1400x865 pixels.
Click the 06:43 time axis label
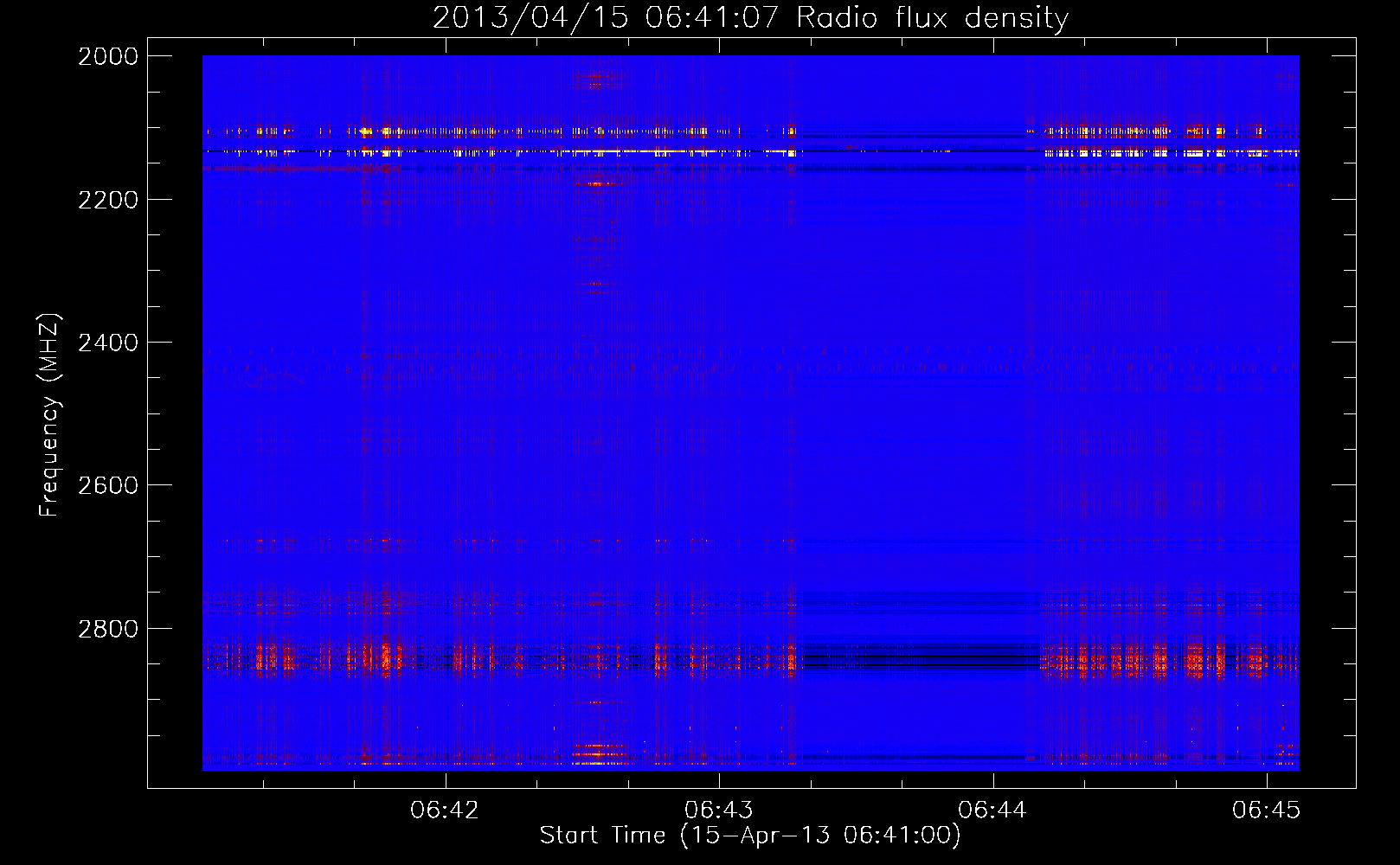[x=718, y=811]
